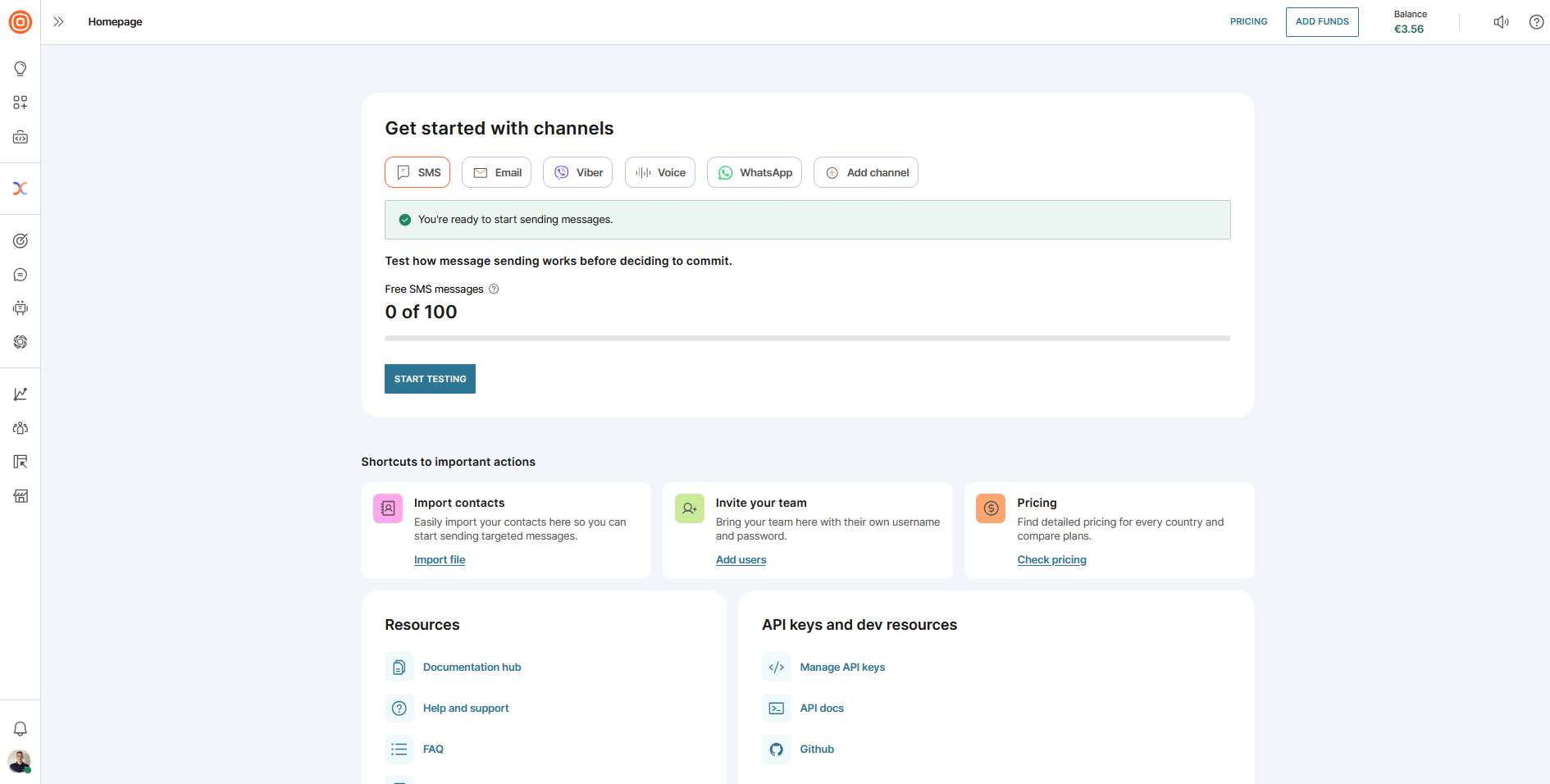Click the target icon in sidebar
Image resolution: width=1550 pixels, height=784 pixels.
tap(21, 241)
